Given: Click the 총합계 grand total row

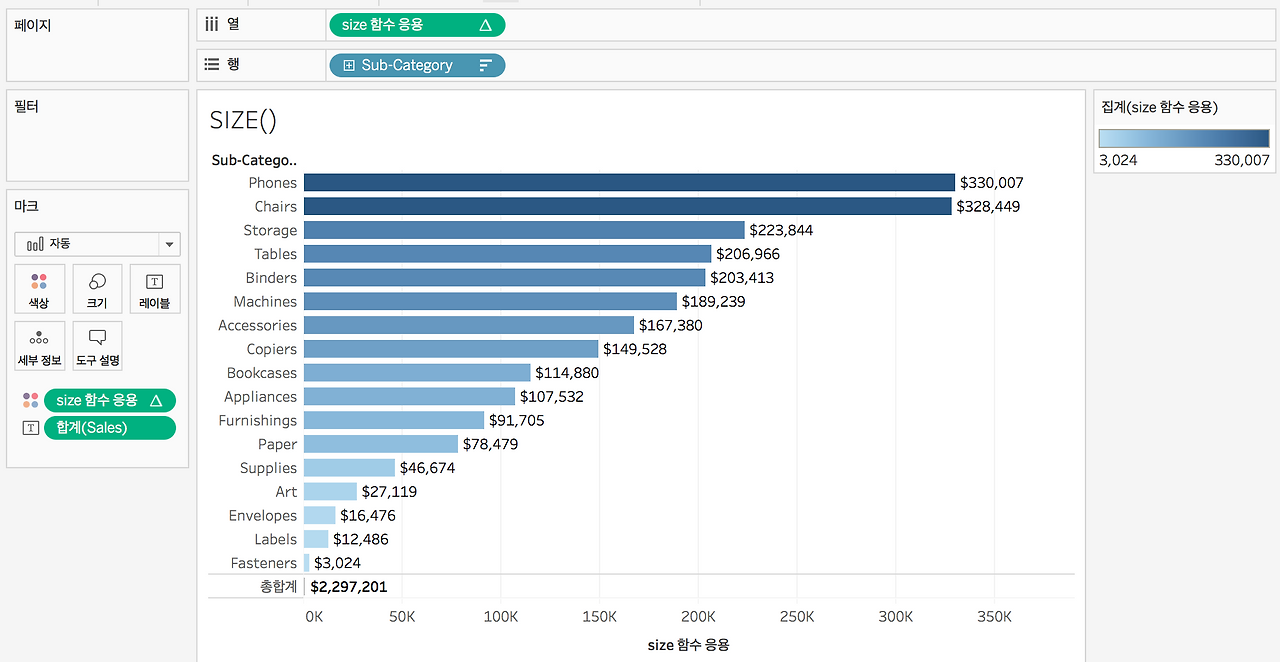Looking at the screenshot, I should pos(641,587).
